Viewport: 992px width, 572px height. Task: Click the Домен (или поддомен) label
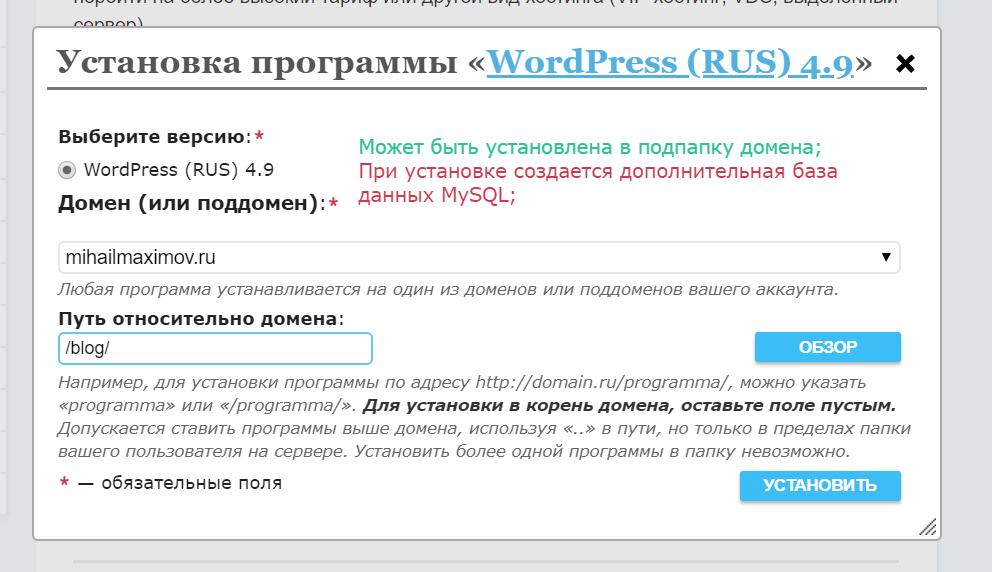click(190, 204)
